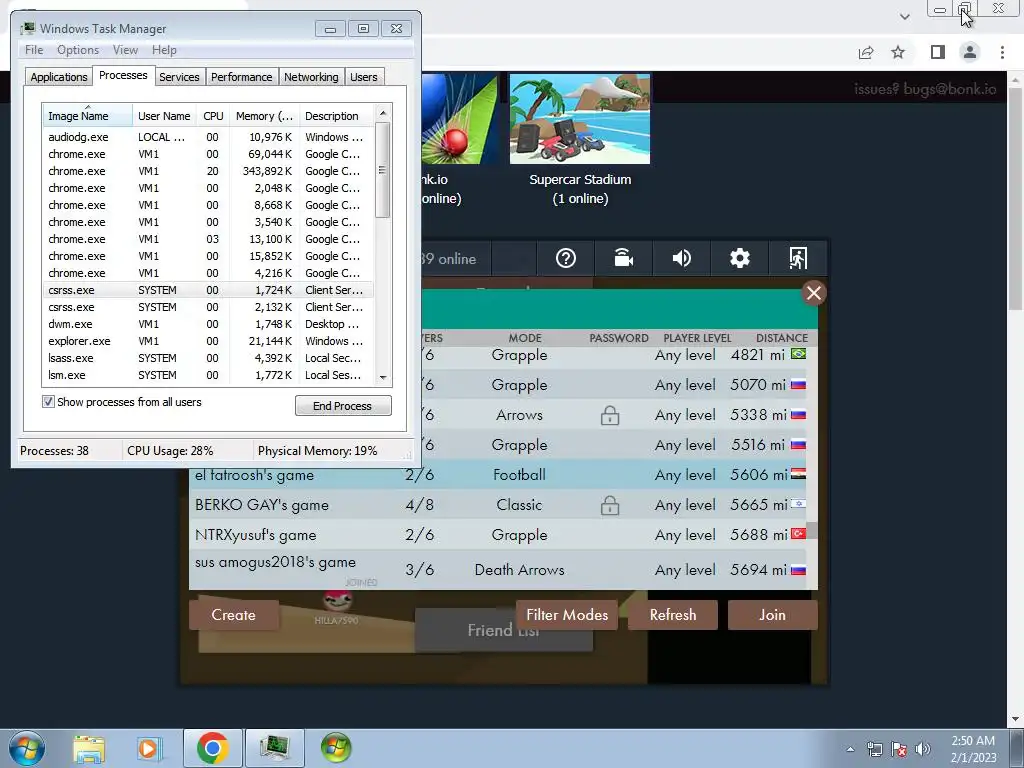
Task: Mute sound with the speaker icon in bonk.io
Action: coord(681,259)
